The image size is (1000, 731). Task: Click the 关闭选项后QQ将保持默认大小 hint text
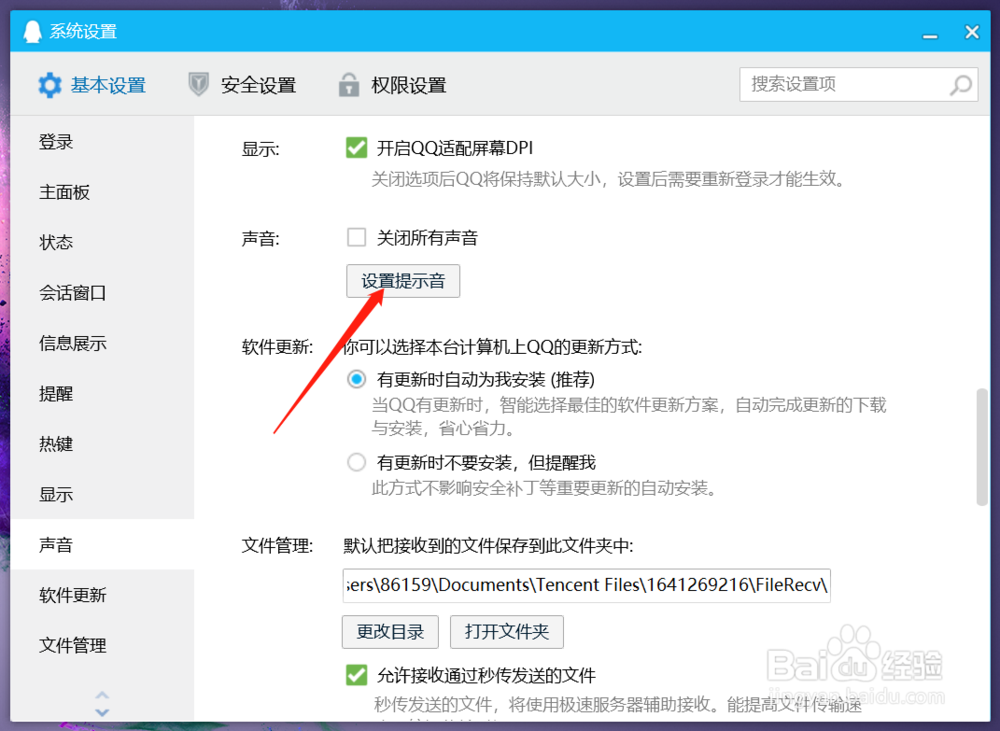pos(608,179)
